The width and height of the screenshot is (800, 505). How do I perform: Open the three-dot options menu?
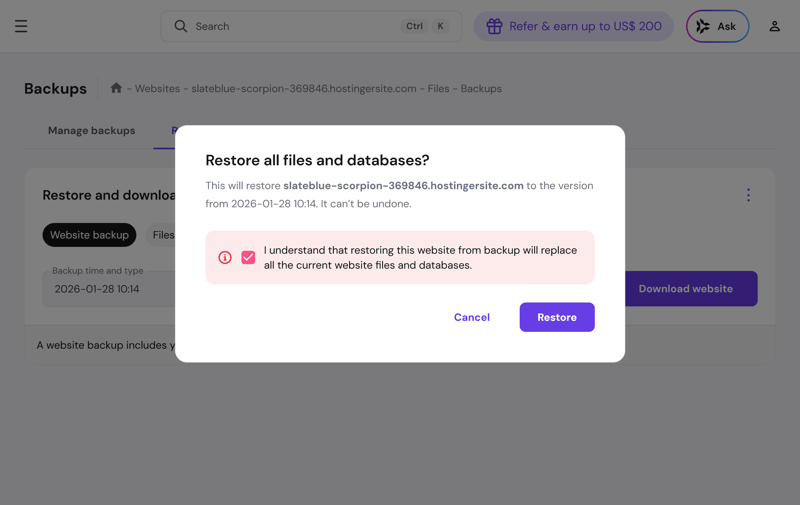pyautogui.click(x=748, y=195)
